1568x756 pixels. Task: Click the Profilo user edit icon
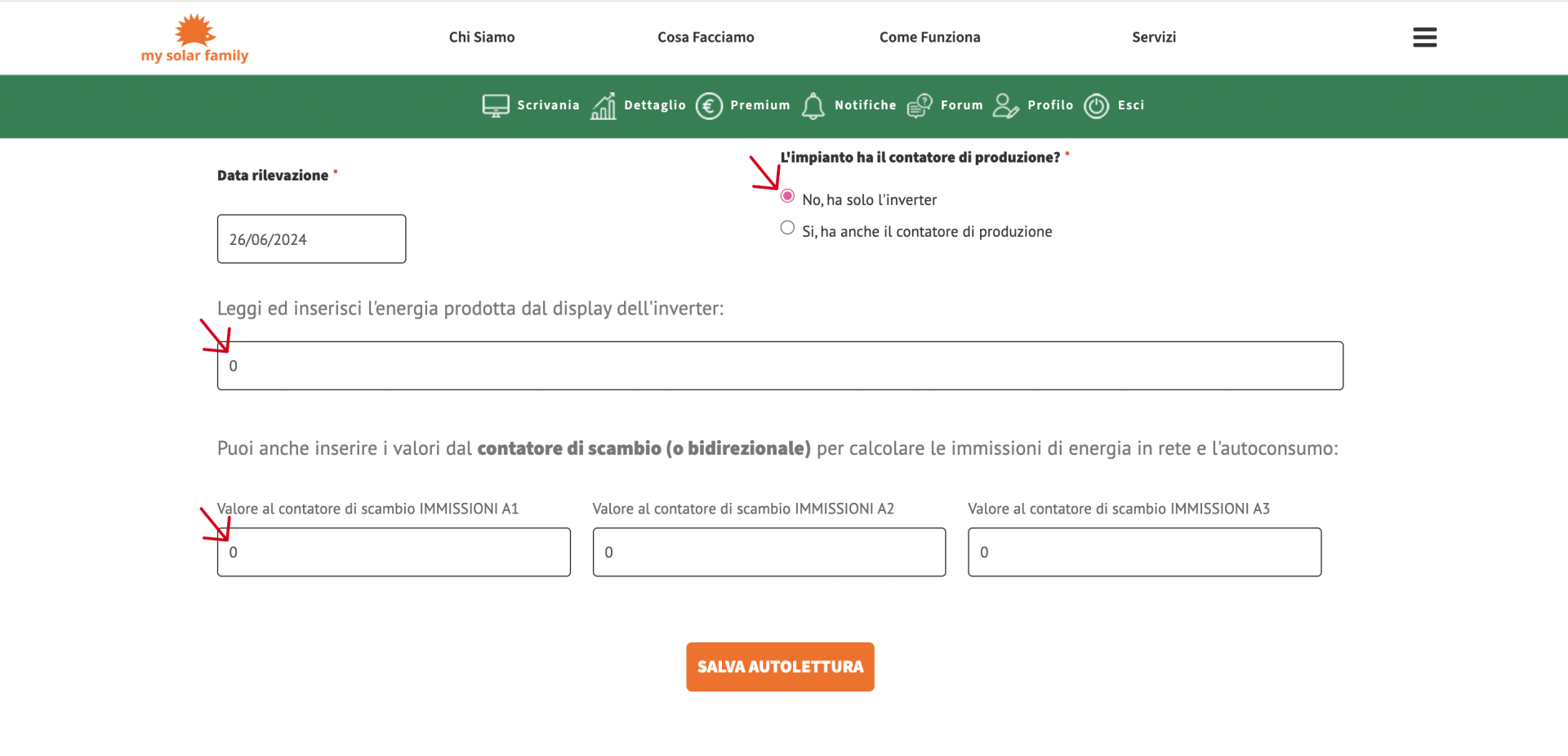1005,105
